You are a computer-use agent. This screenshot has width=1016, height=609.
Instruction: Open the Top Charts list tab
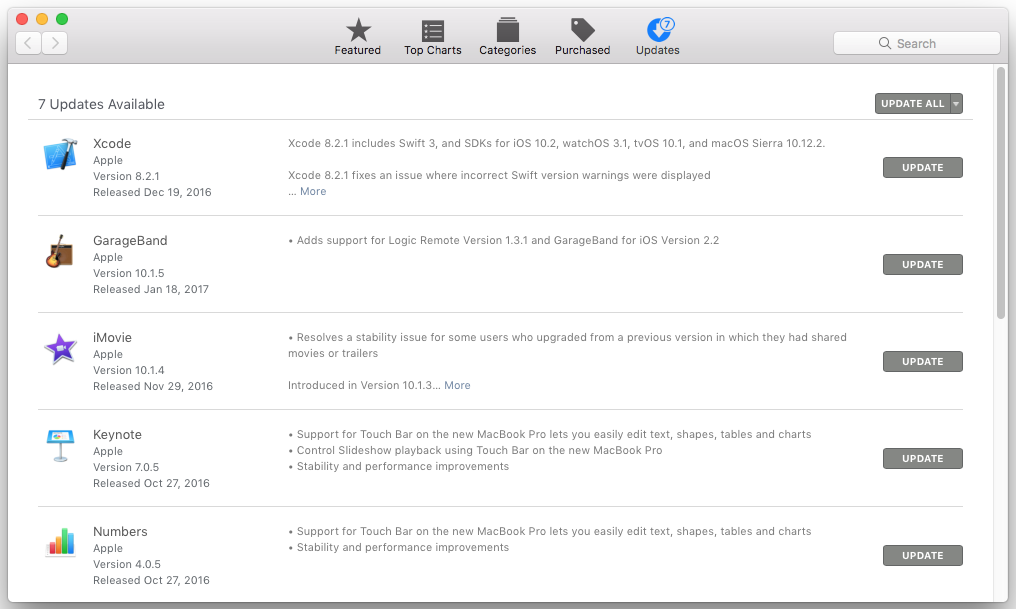tap(432, 37)
